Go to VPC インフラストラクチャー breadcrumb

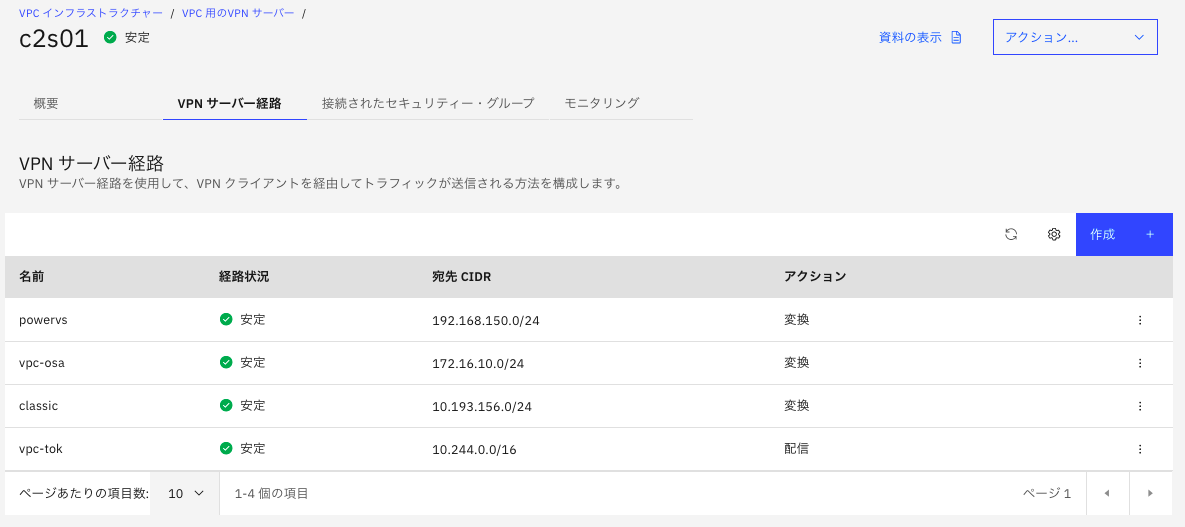pos(91,13)
